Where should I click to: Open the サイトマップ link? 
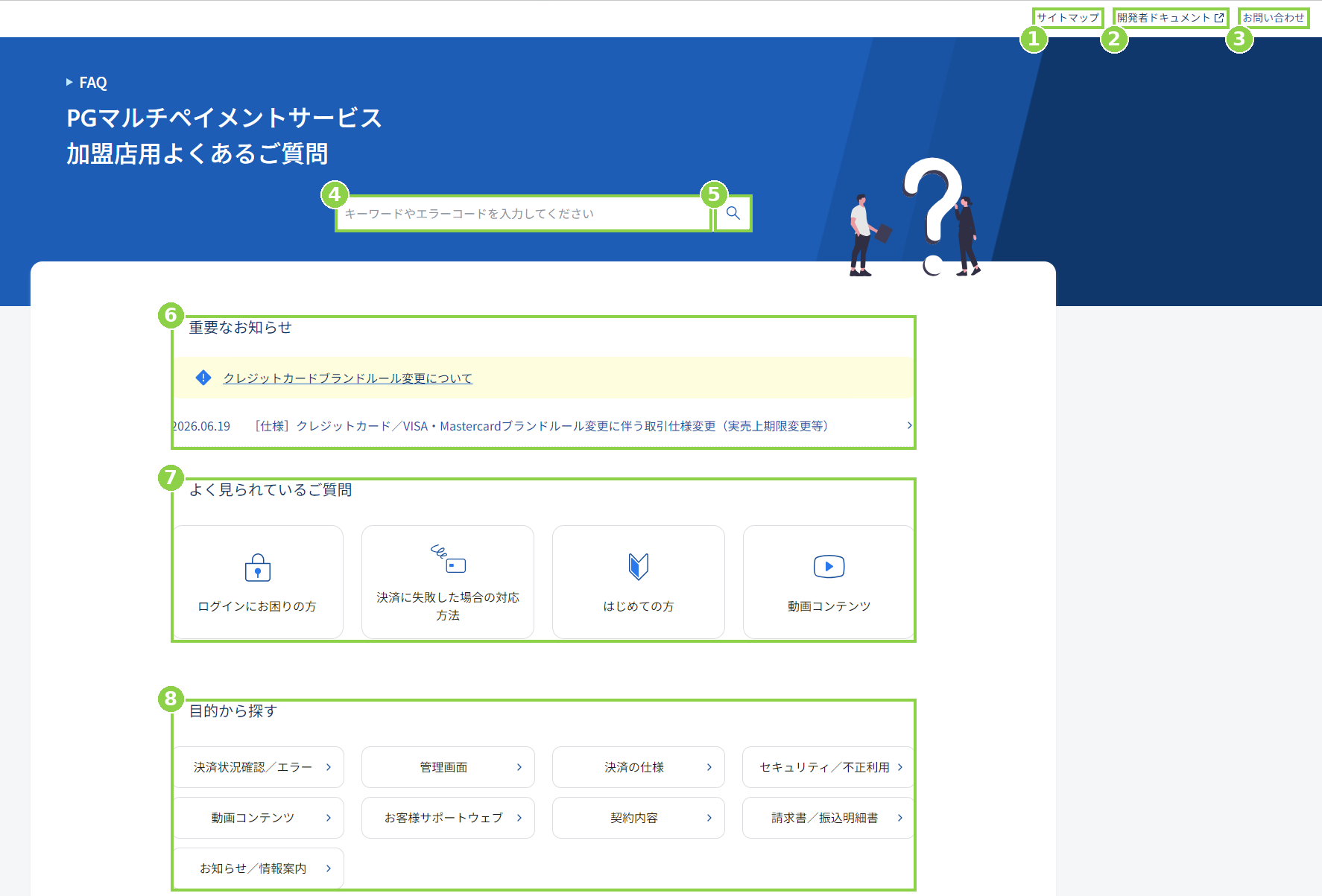tap(1068, 18)
